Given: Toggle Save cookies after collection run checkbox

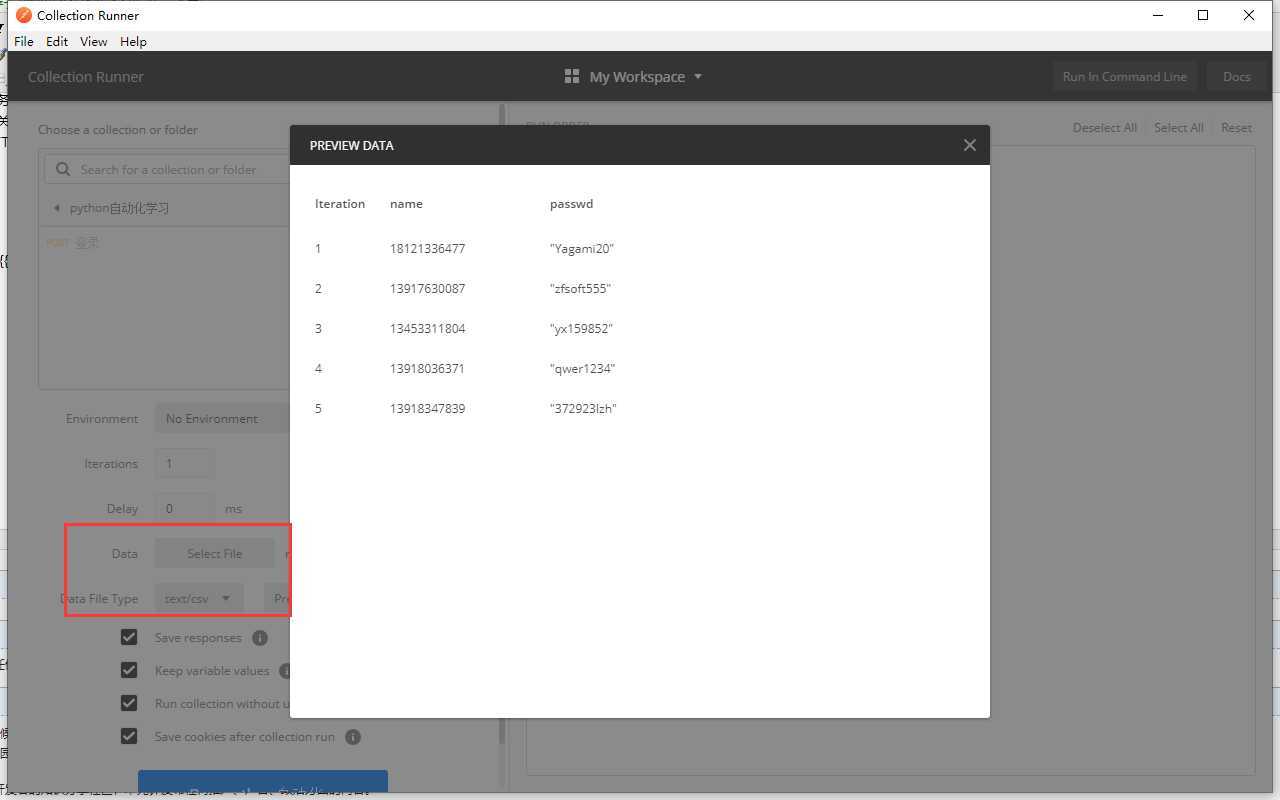Looking at the screenshot, I should coord(129,736).
